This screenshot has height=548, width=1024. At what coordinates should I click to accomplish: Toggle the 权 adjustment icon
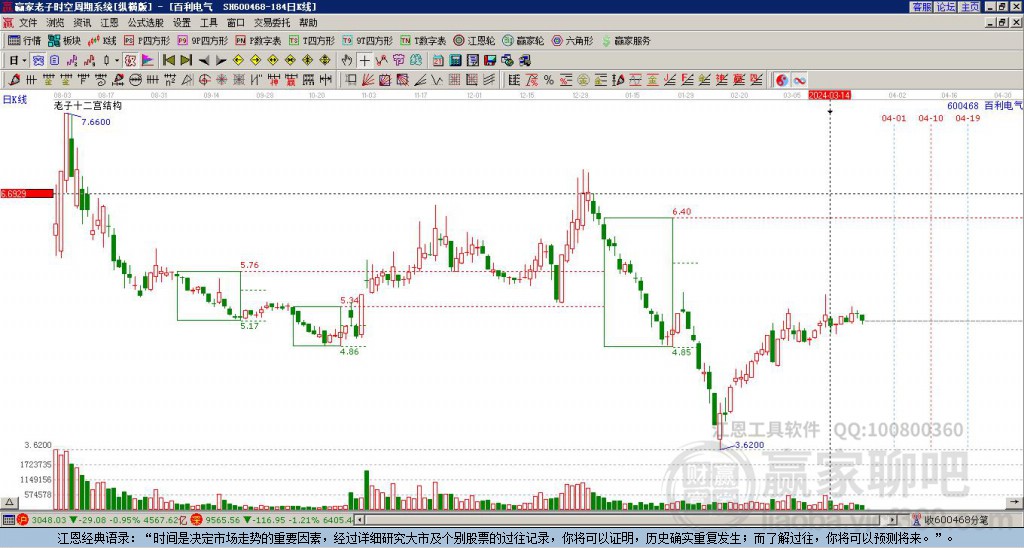coord(130,60)
